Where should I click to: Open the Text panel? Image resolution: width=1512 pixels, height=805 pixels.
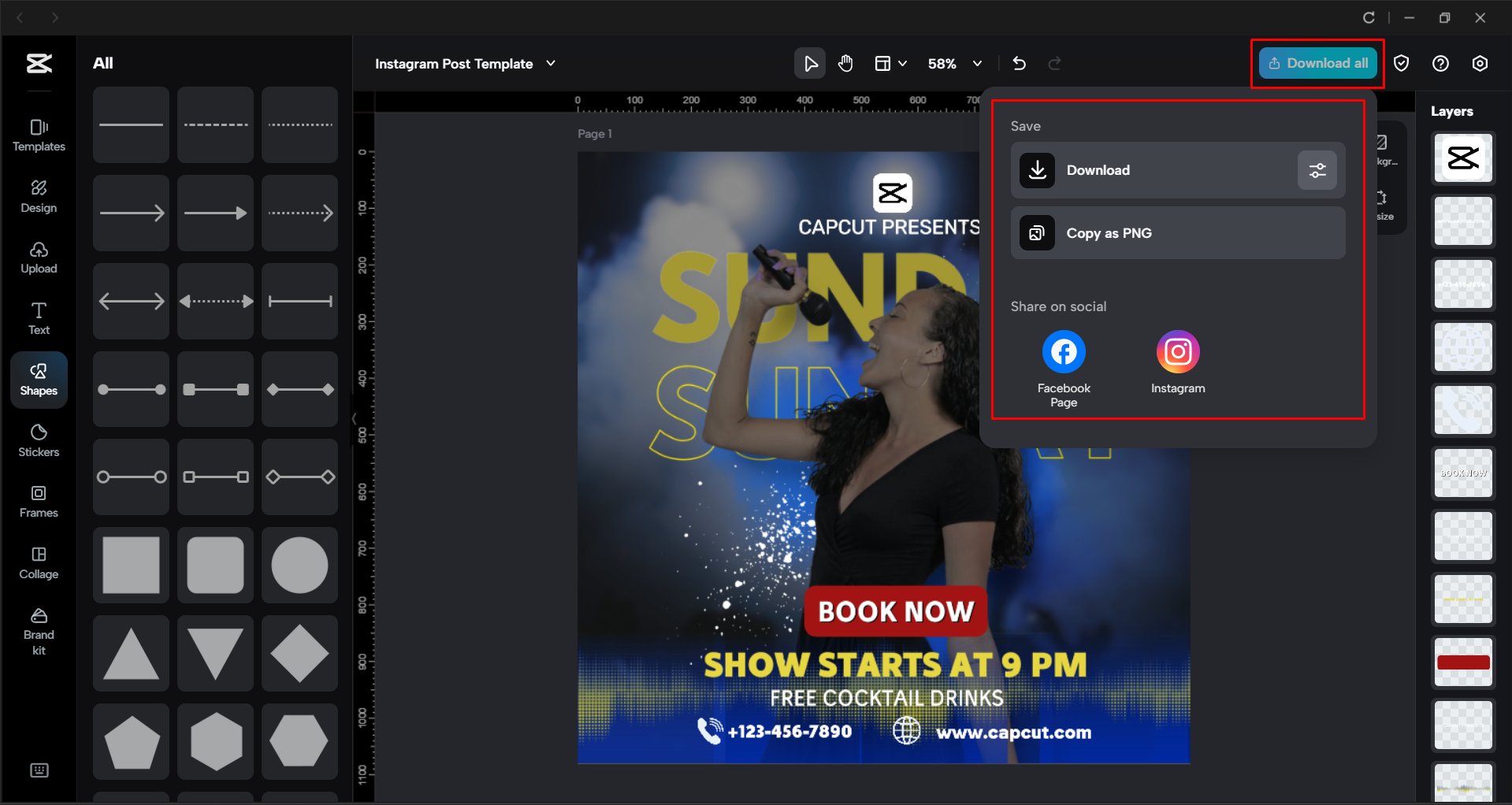click(38, 317)
